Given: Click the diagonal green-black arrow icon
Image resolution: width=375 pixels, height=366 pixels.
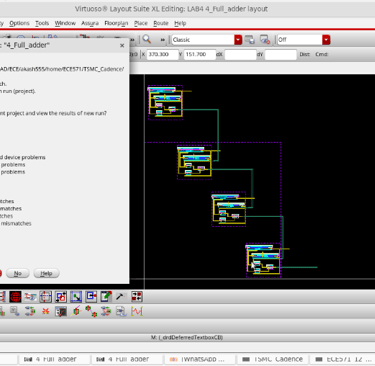Looking at the screenshot, I should point(76,296).
